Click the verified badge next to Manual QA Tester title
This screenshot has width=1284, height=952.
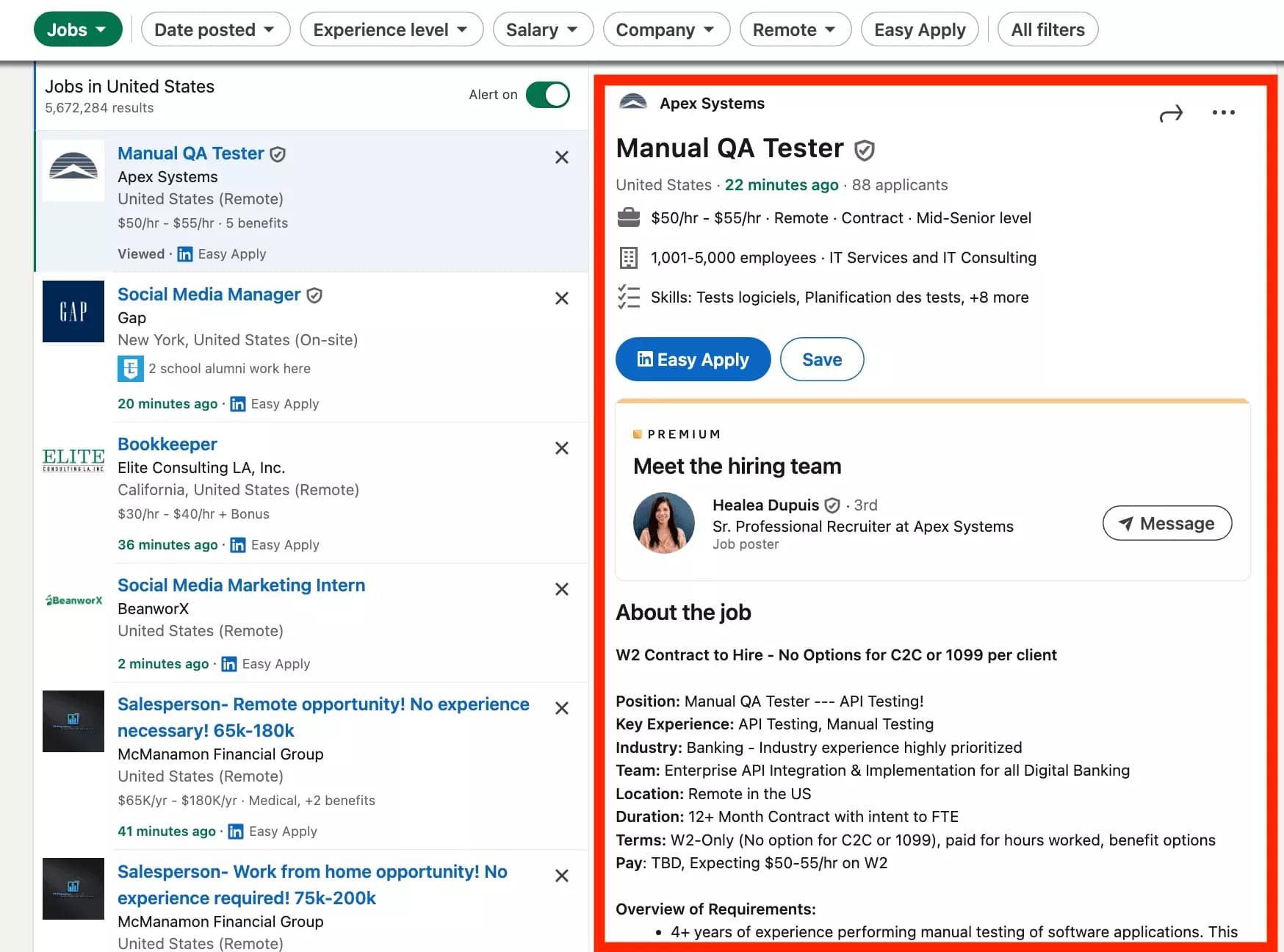tap(864, 149)
